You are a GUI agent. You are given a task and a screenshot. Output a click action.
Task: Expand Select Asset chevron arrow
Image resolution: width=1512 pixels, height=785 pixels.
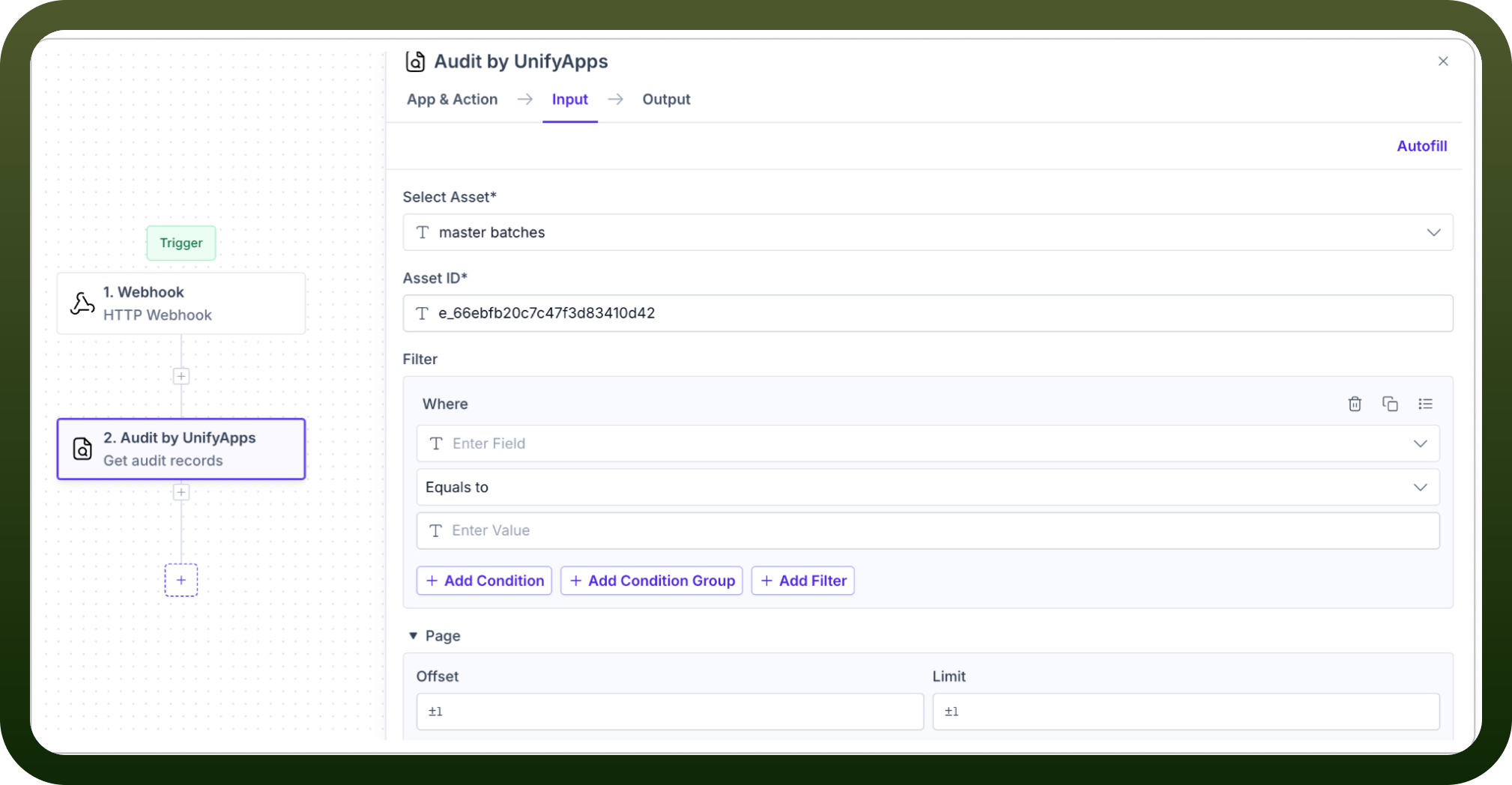1433,232
